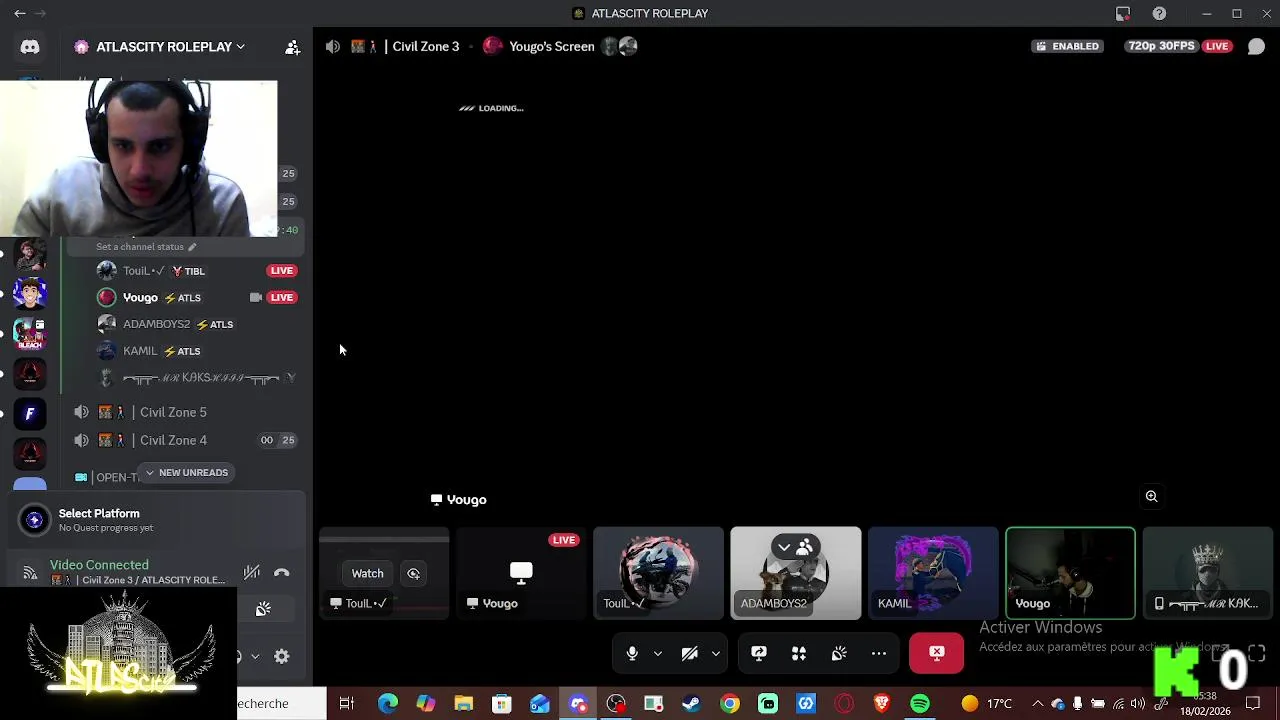Open Brave browser from the taskbar
This screenshot has width=1280, height=720.
[x=881, y=704]
